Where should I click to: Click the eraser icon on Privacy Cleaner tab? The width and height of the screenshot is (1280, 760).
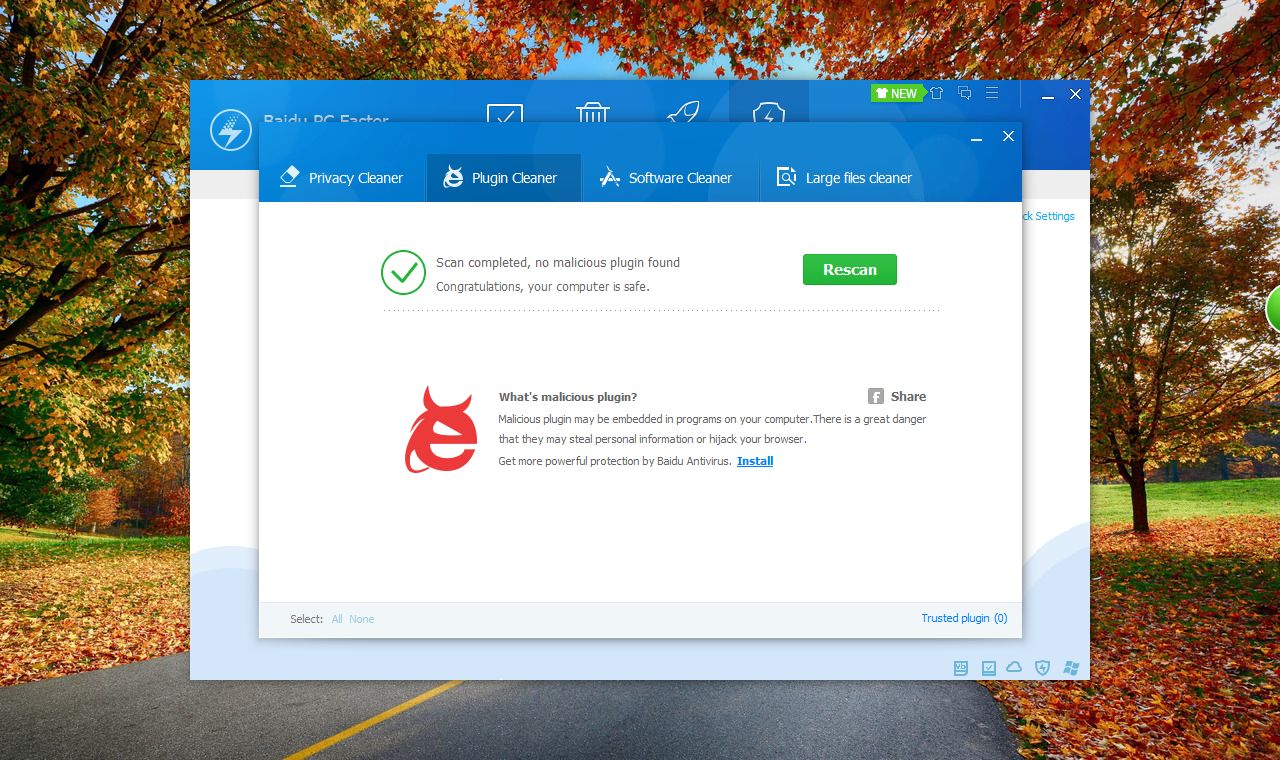click(289, 177)
